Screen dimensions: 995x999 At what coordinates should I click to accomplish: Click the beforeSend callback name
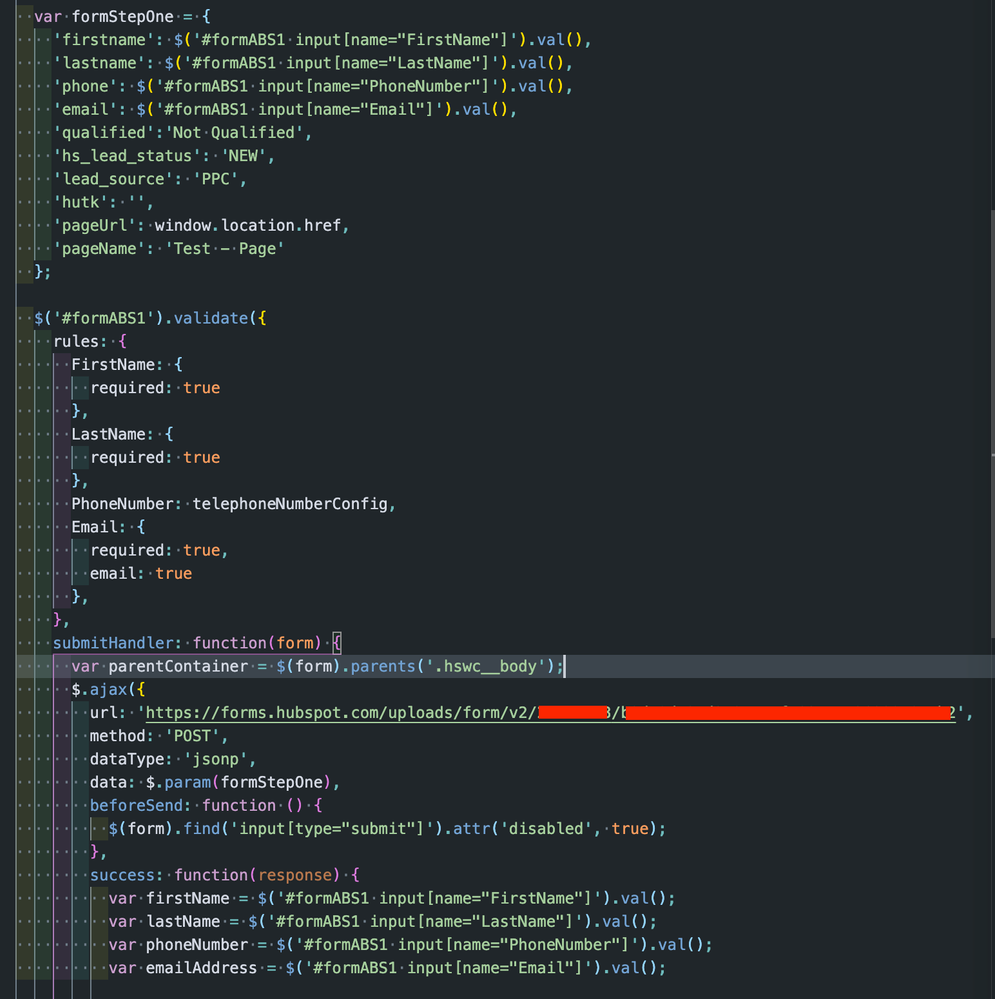pyautogui.click(x=138, y=805)
